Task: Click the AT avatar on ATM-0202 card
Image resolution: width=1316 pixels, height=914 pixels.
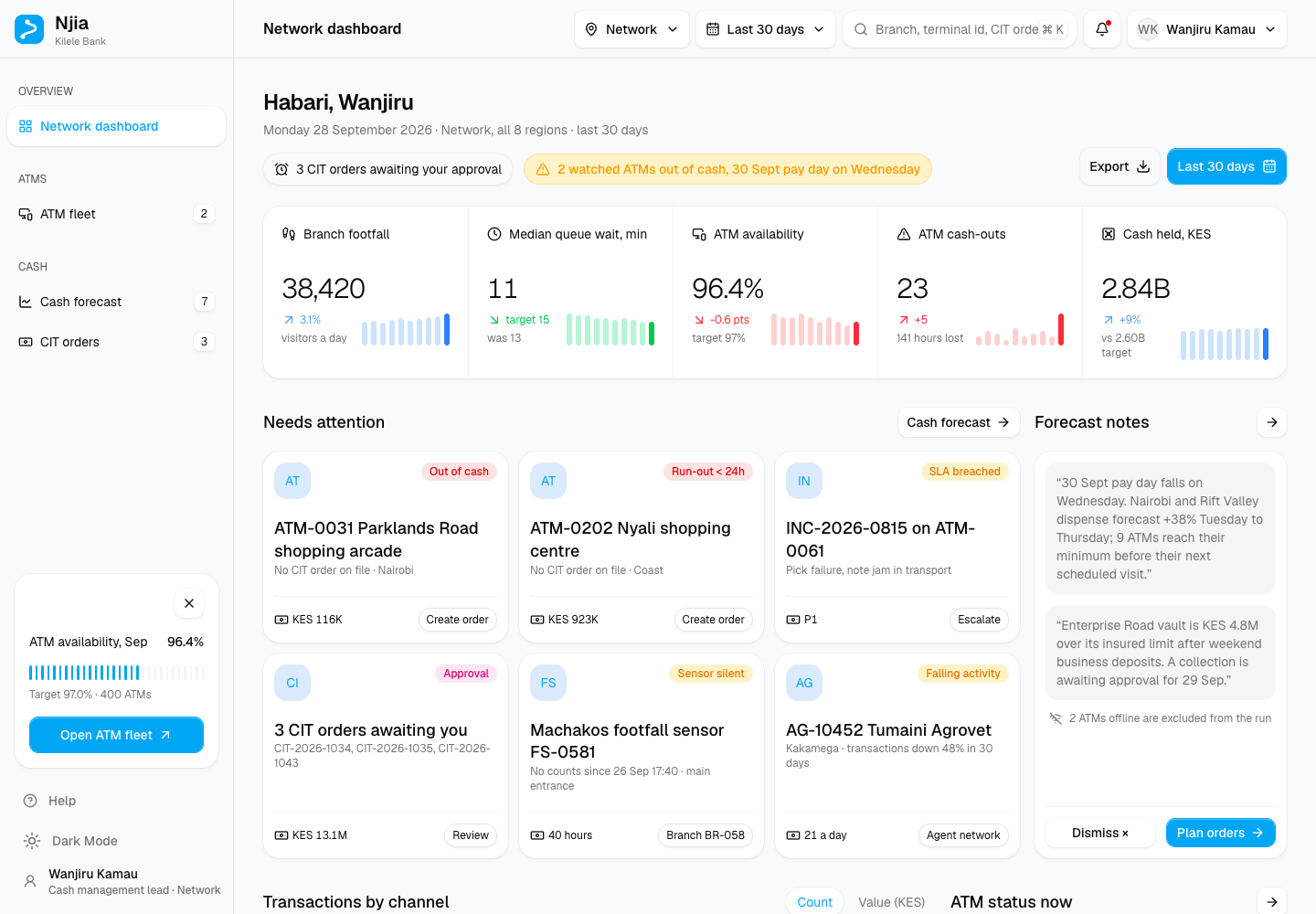Action: click(548, 481)
